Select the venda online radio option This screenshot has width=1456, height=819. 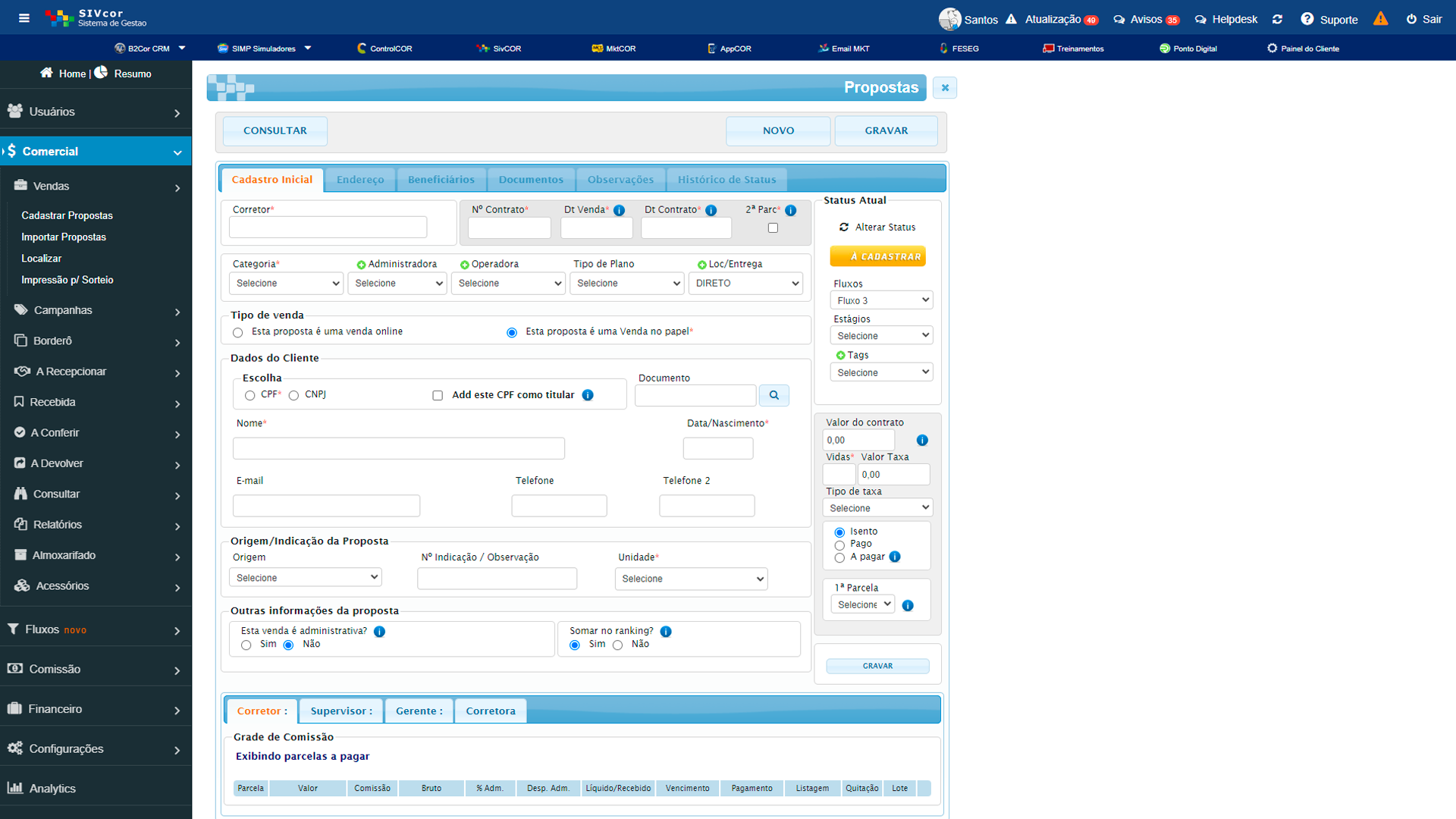coord(238,333)
